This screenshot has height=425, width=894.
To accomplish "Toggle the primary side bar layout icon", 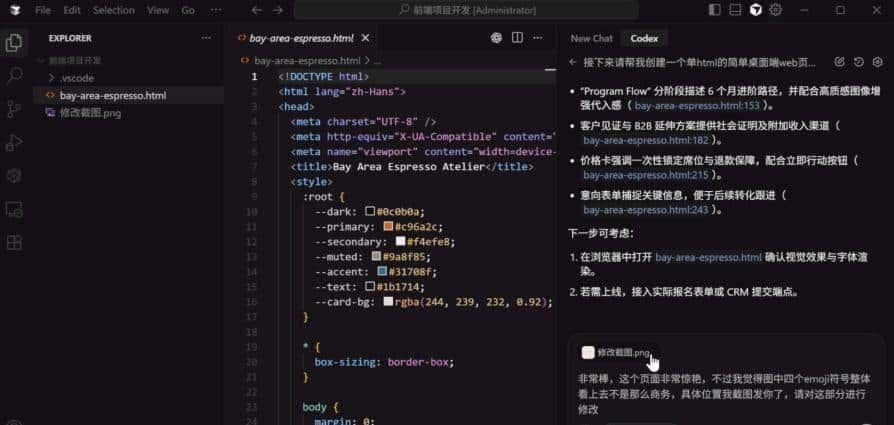I will 714,10.
